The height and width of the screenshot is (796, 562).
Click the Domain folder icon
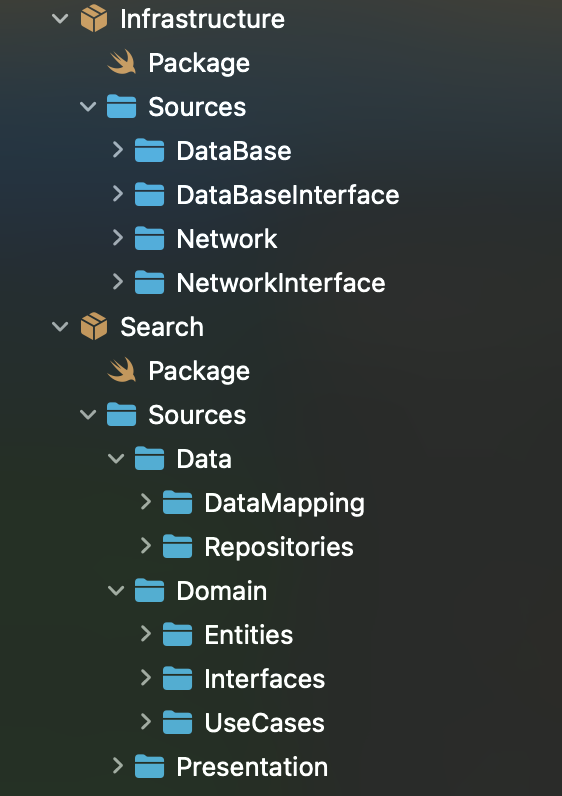pyautogui.click(x=150, y=591)
